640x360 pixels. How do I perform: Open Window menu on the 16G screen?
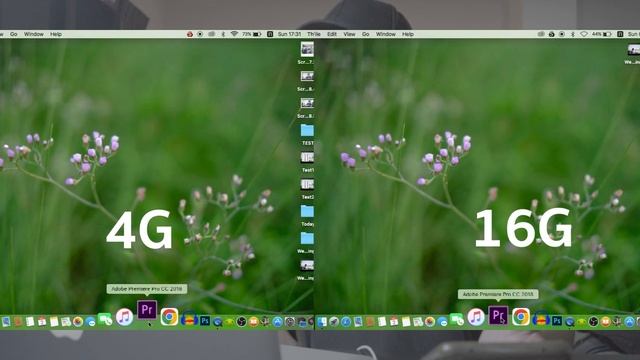click(385, 34)
